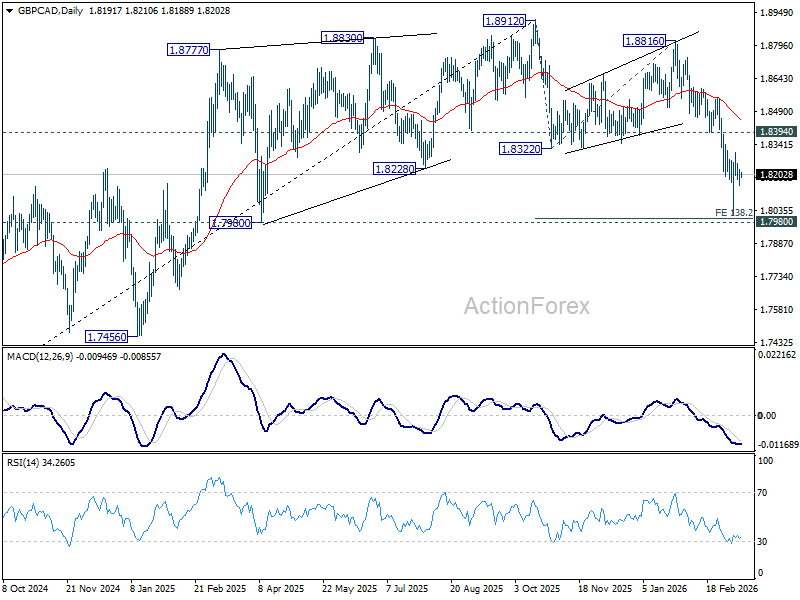This screenshot has height=600, width=800.
Task: Select the MACD(12,26,9) indicator label
Action: tap(40, 357)
